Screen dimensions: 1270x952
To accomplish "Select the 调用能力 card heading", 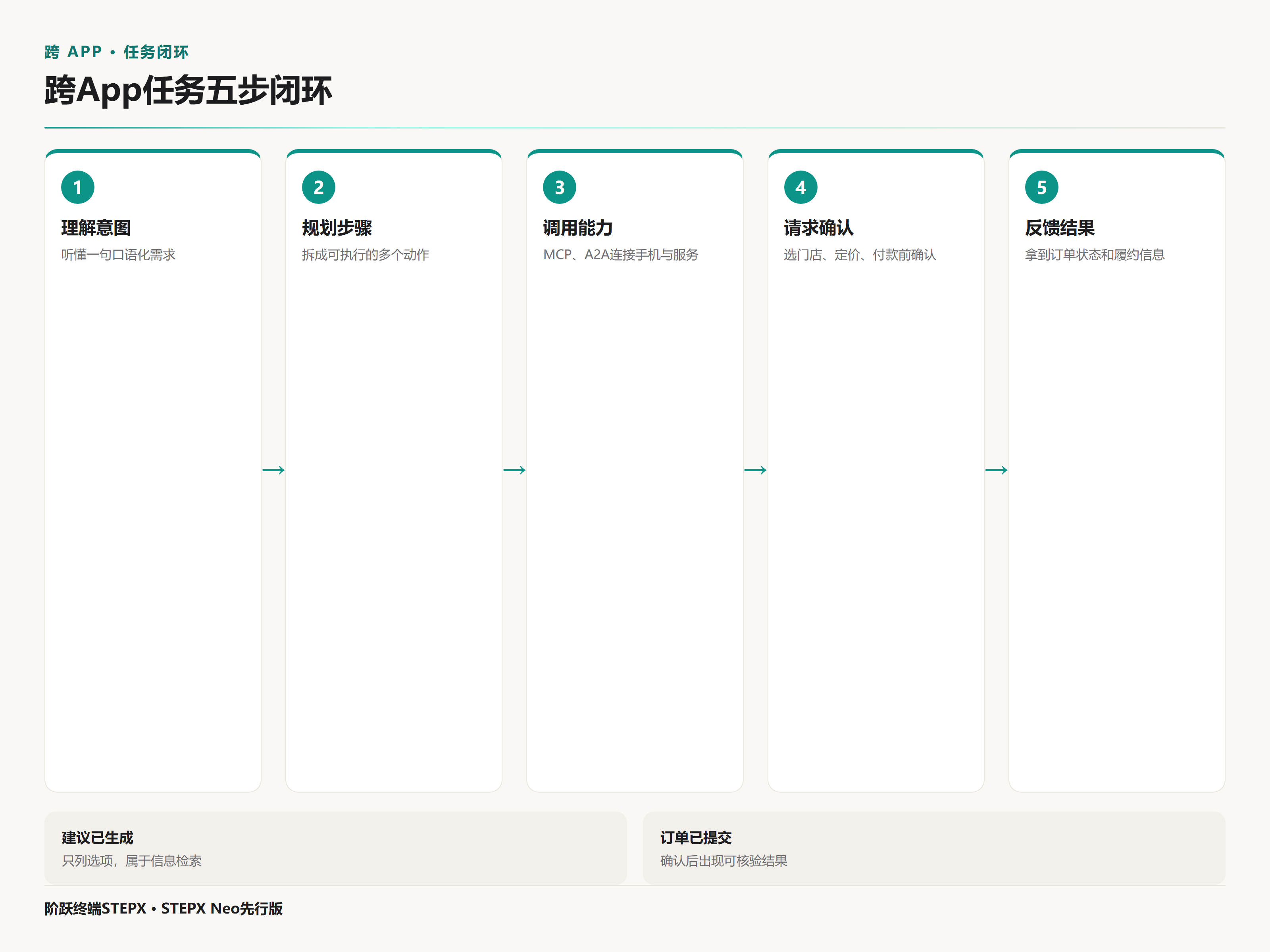I will pos(577,228).
